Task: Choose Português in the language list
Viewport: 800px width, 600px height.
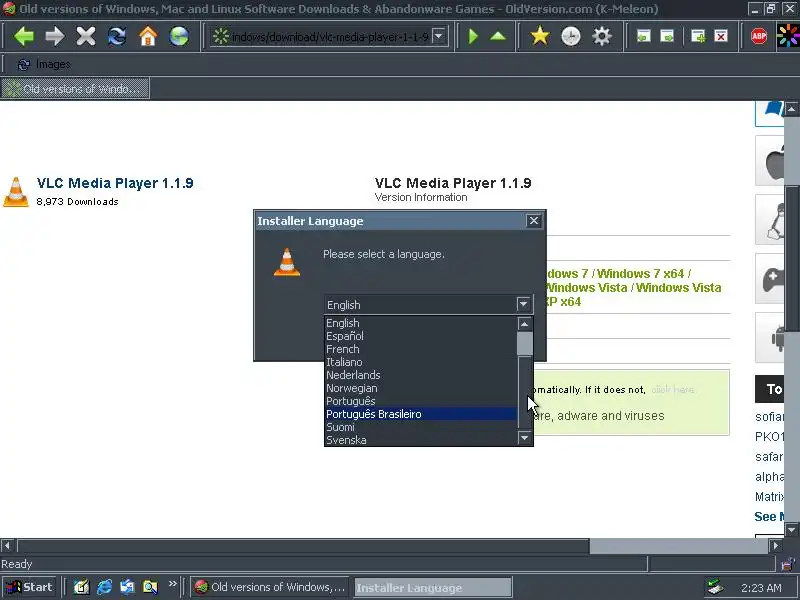Action: click(x=421, y=401)
